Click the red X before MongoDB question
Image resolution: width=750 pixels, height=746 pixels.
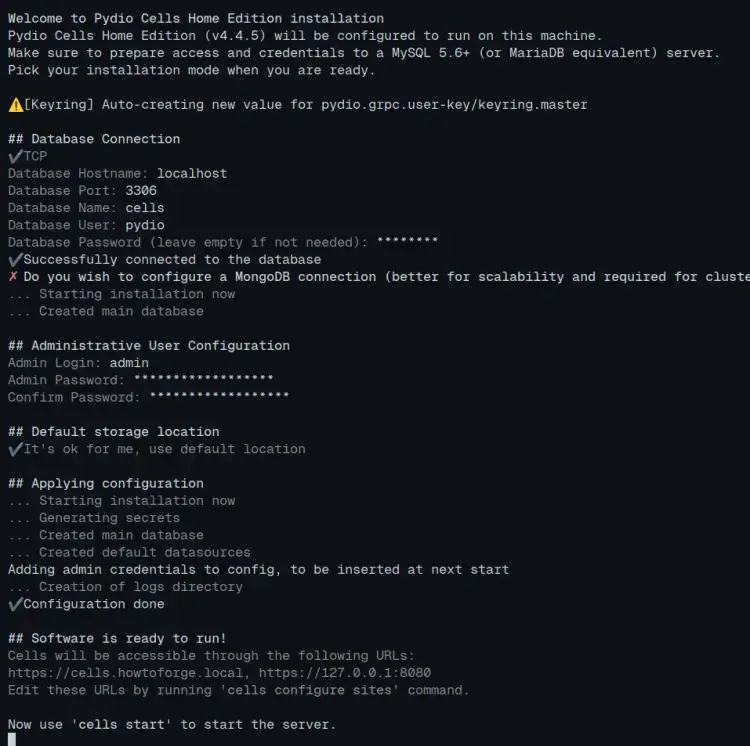click(x=13, y=277)
